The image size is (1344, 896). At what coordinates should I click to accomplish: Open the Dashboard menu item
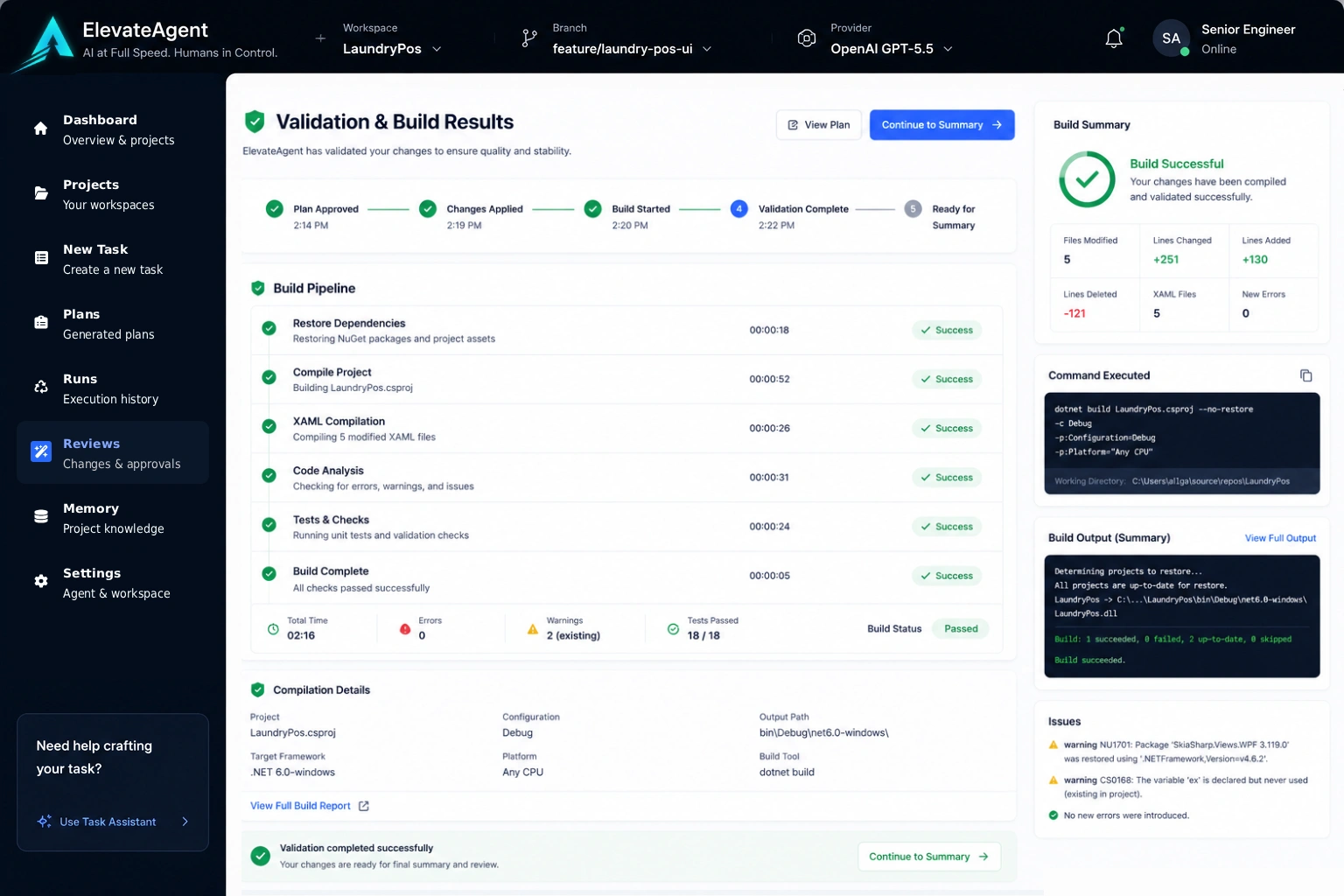112,129
